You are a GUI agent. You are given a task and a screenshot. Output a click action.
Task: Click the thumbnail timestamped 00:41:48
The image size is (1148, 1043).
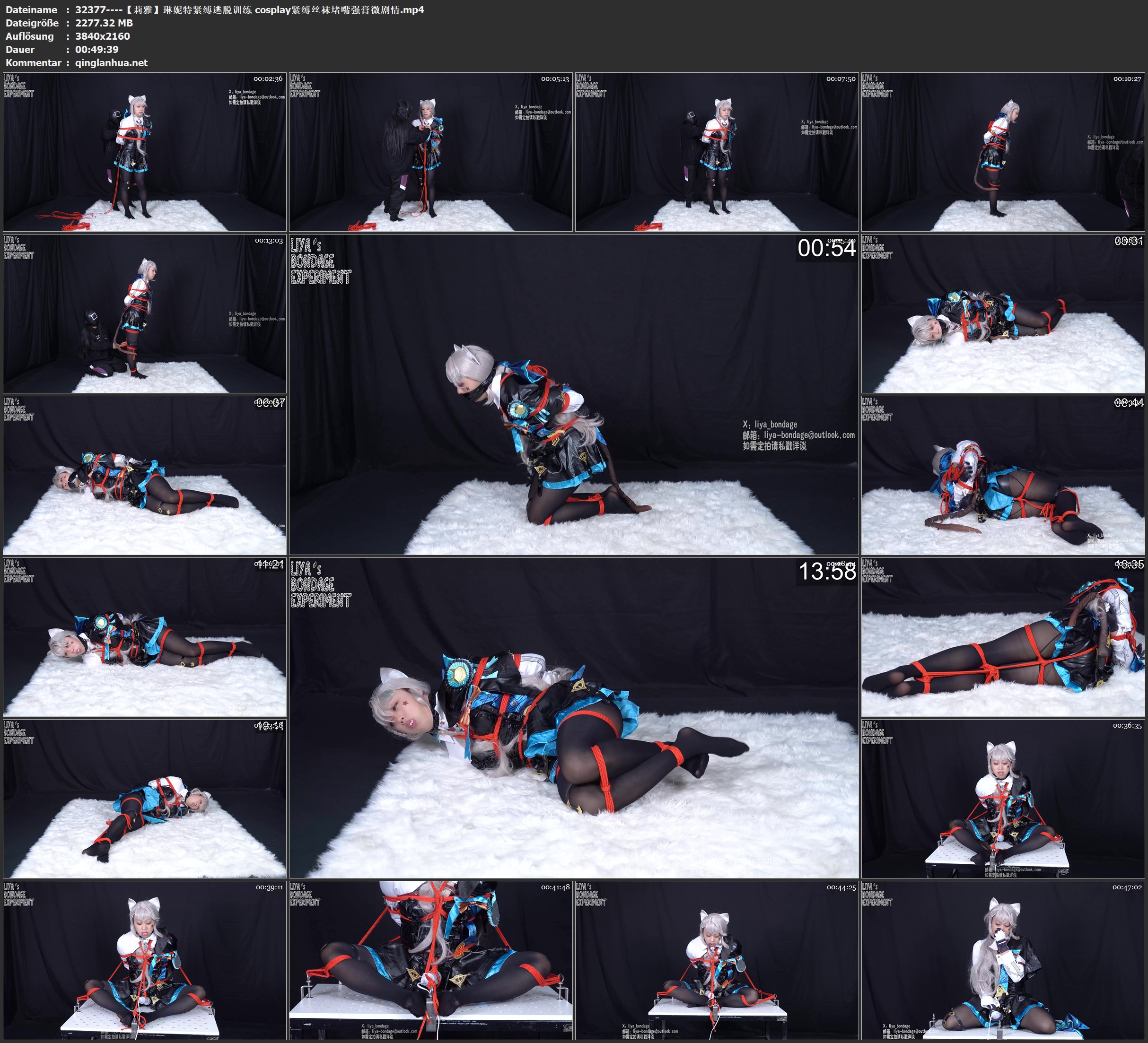point(430,960)
